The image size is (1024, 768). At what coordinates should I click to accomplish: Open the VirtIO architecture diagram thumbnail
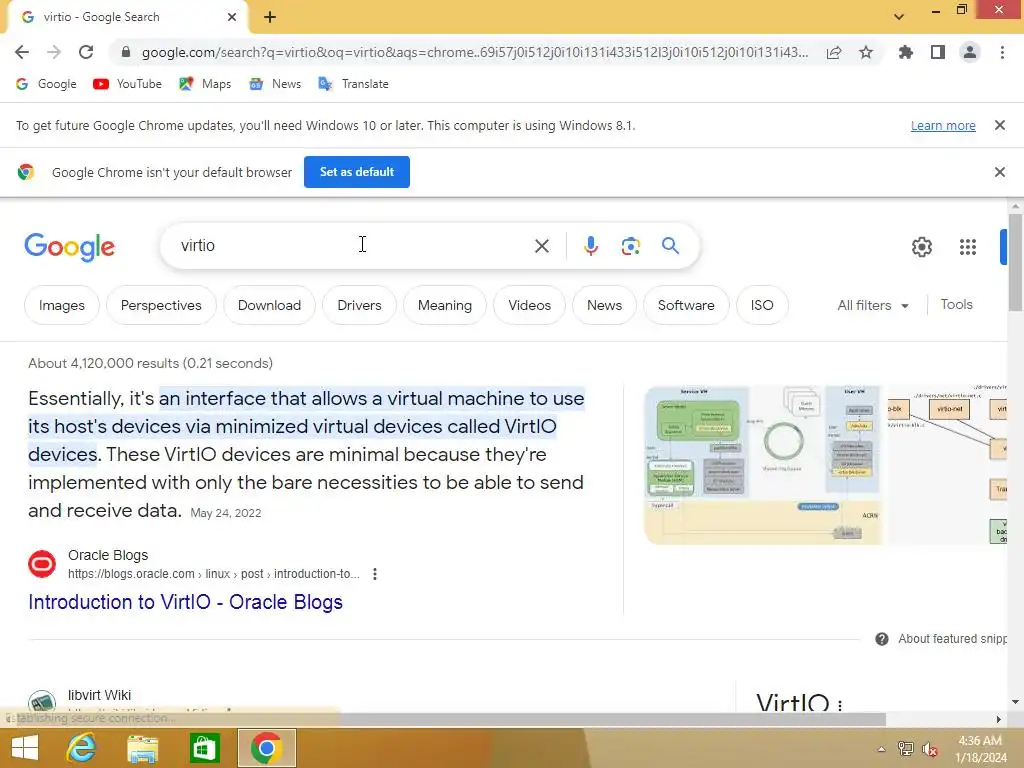click(762, 465)
